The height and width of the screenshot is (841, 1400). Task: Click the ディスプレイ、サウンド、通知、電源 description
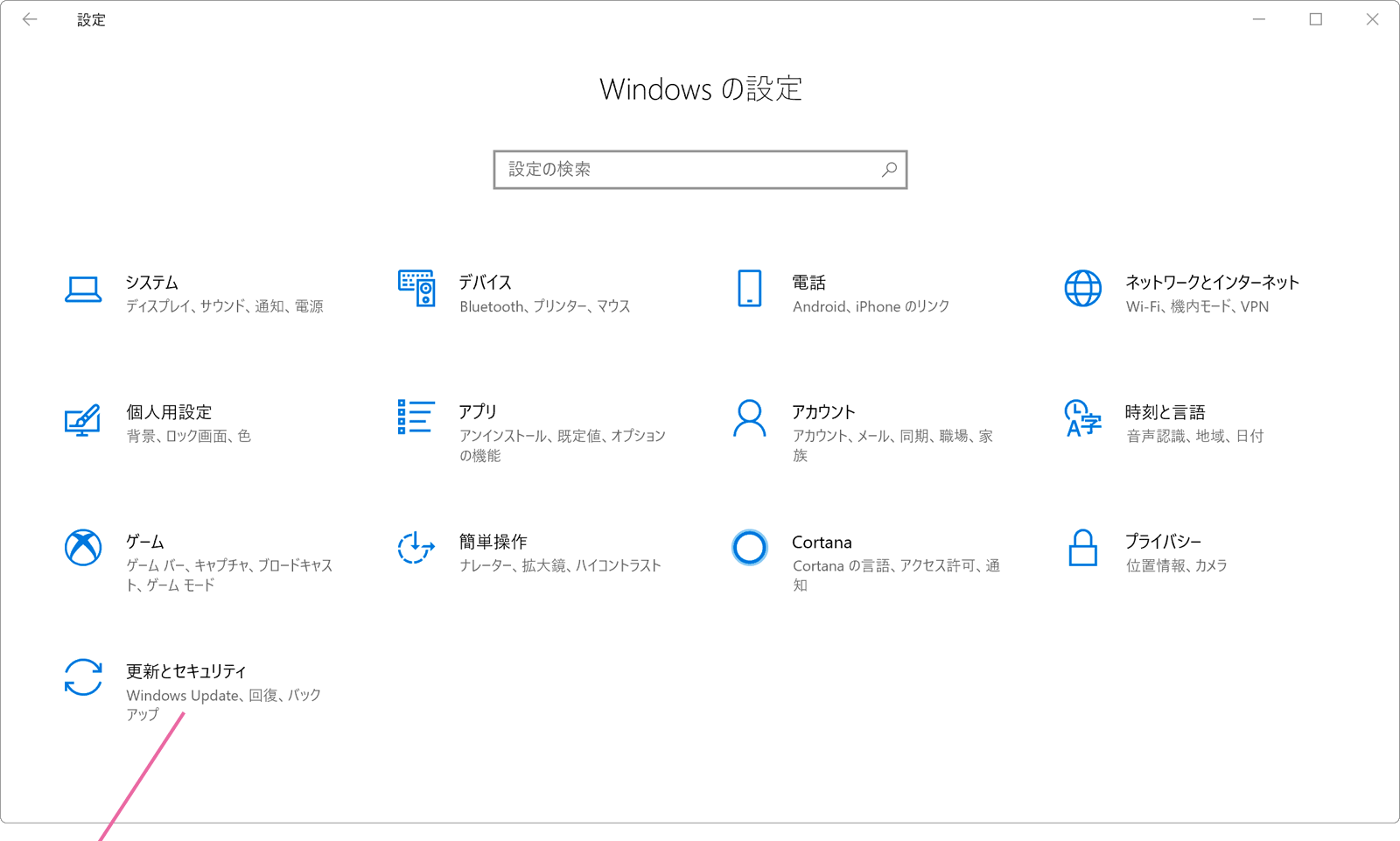click(x=225, y=306)
